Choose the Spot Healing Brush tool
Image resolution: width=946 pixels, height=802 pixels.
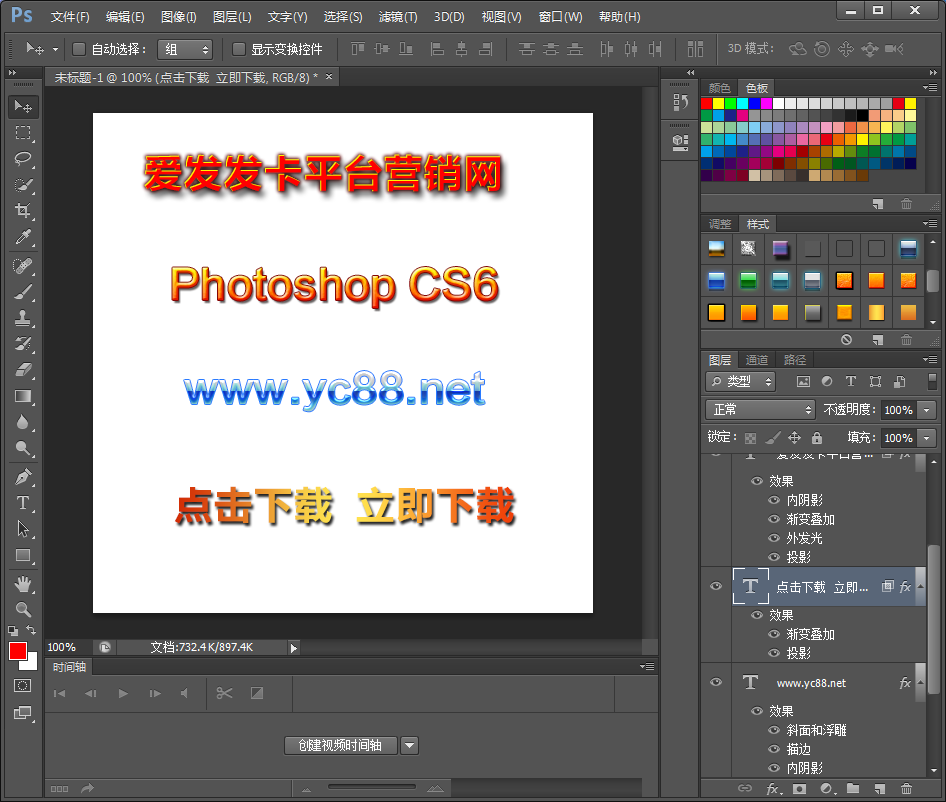(x=23, y=266)
